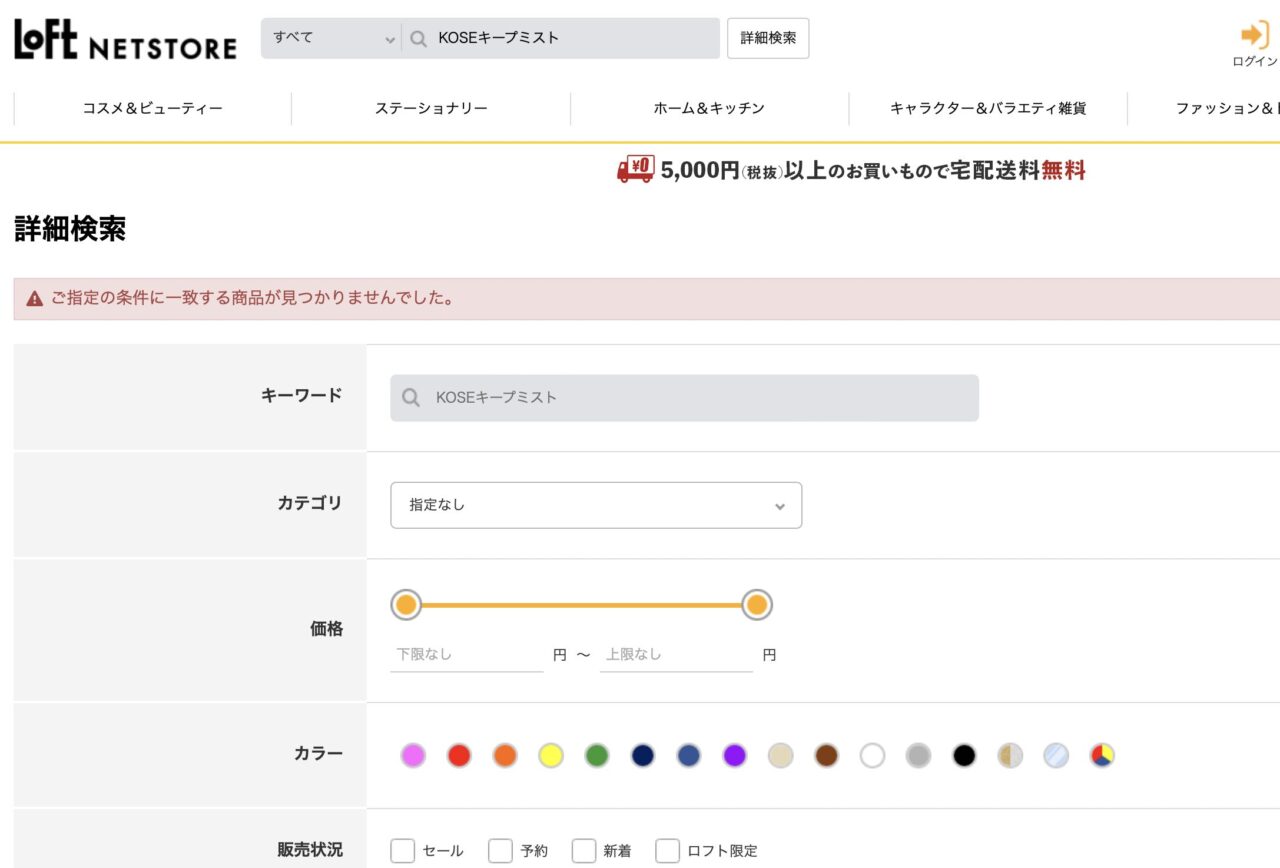This screenshot has height=868, width=1280.
Task: Open the すべて category dropdown in the header
Action: coord(333,38)
